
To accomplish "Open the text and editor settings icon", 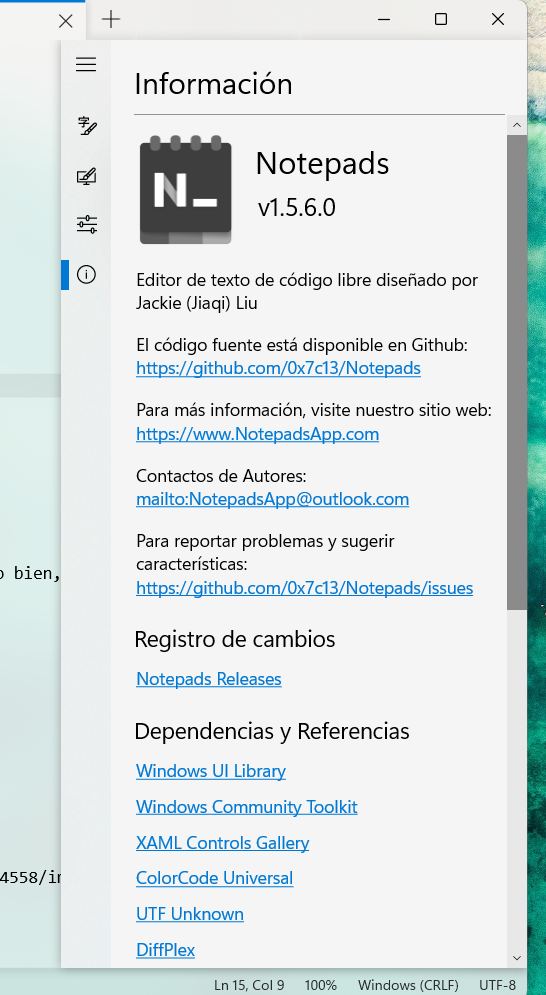I will click(x=86, y=126).
